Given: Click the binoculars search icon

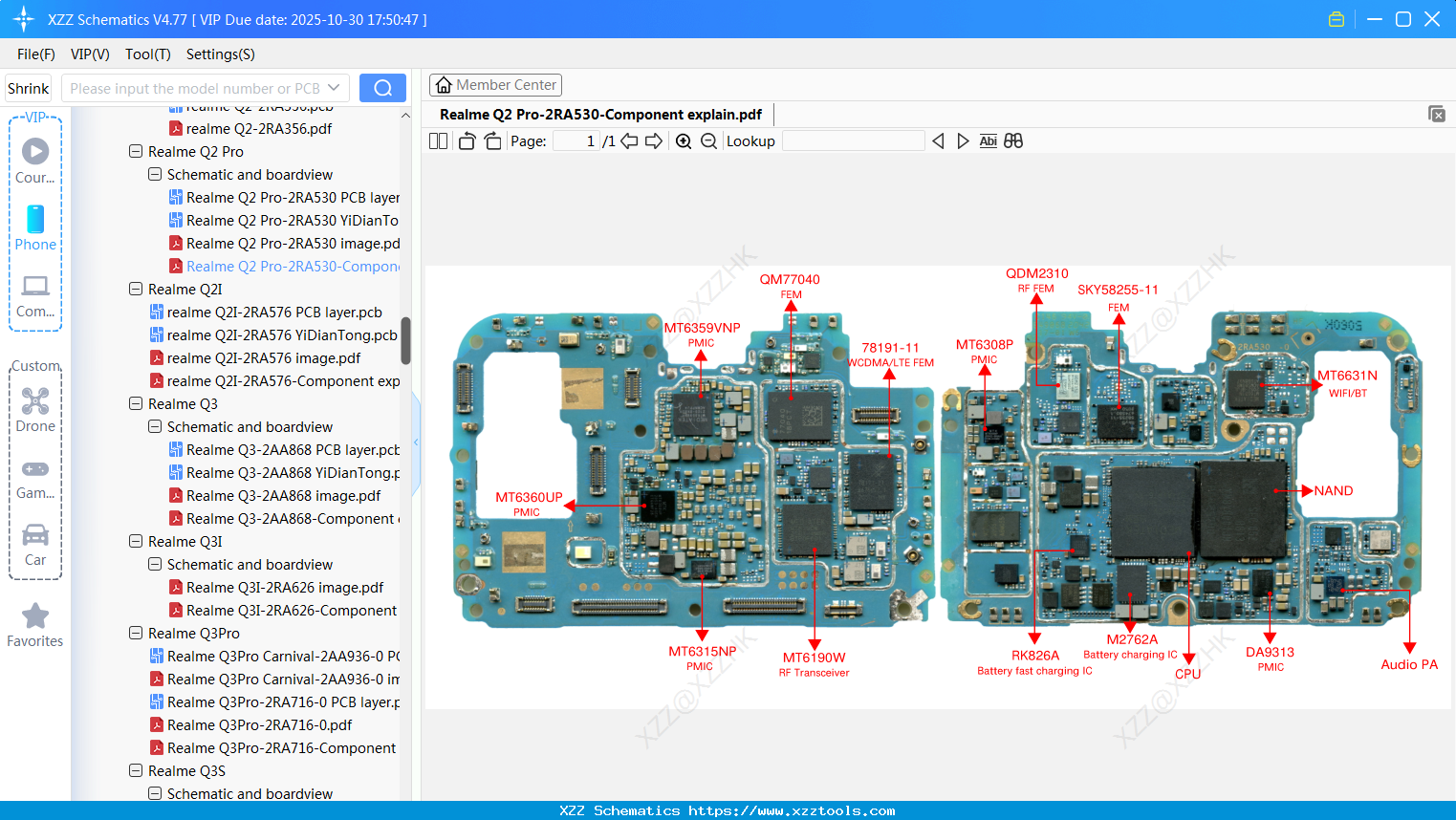Looking at the screenshot, I should click(x=1013, y=141).
